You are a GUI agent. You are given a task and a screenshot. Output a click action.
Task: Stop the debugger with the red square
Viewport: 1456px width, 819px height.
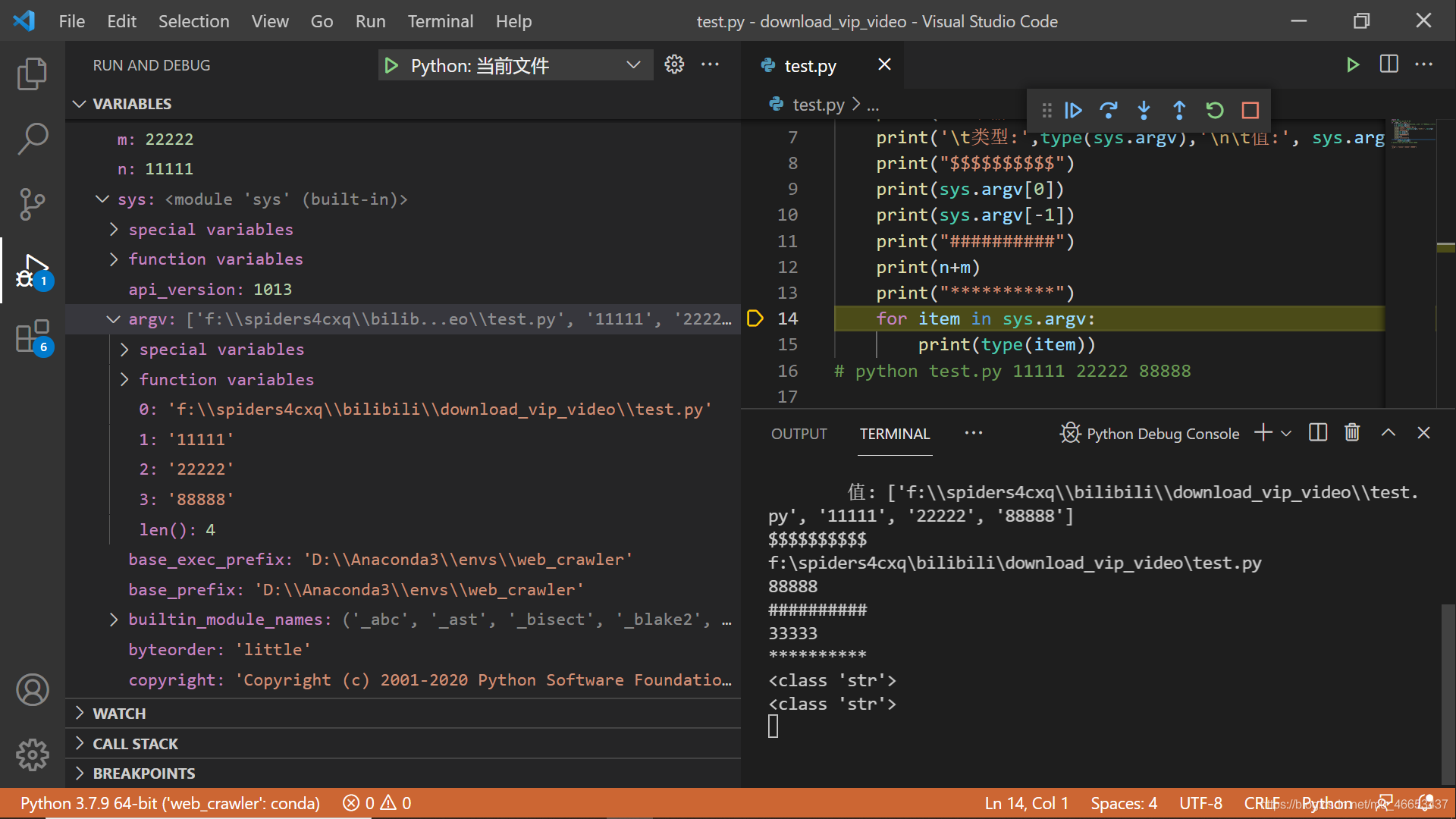click(1250, 110)
